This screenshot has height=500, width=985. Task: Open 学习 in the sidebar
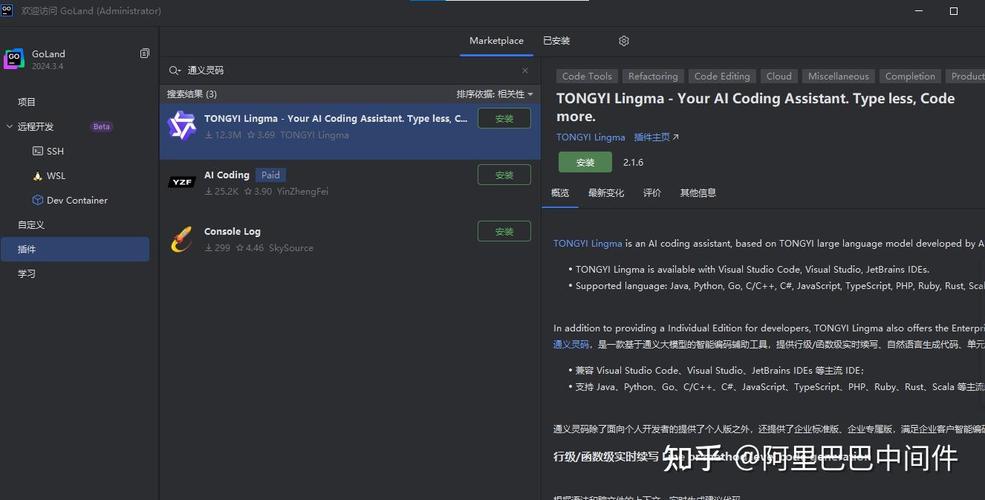(26, 274)
